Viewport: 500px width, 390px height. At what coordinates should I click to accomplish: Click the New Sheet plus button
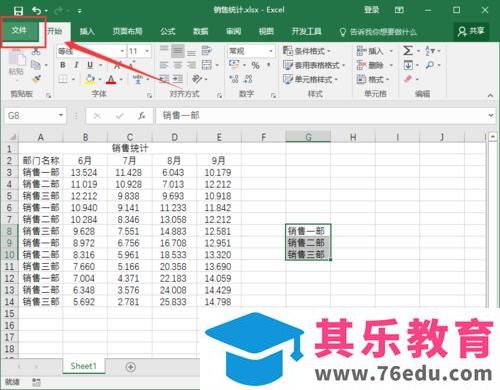point(131,367)
